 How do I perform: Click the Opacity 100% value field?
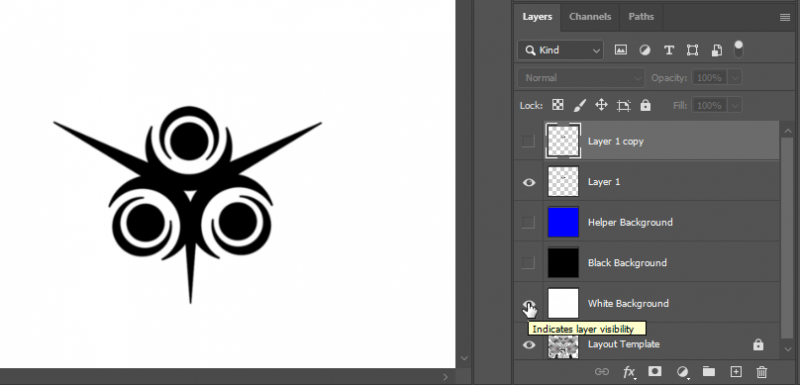point(710,78)
